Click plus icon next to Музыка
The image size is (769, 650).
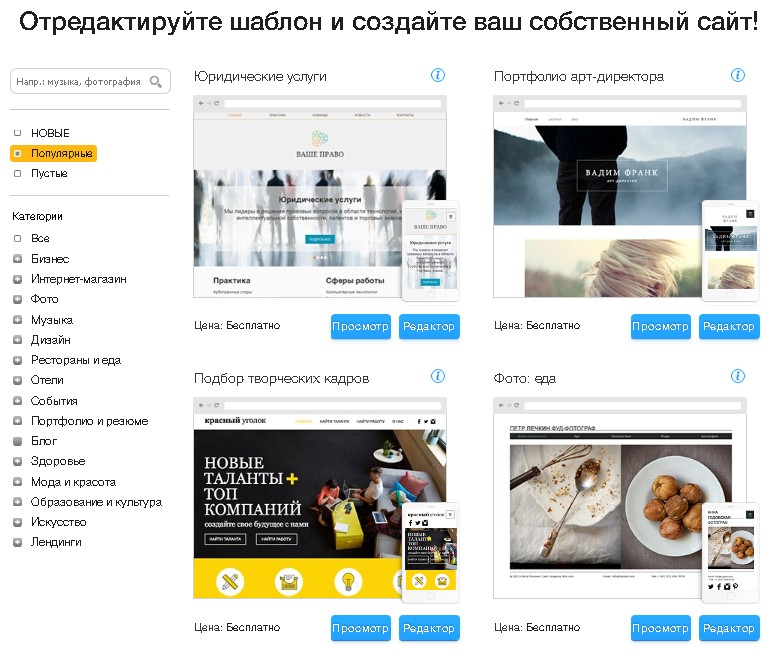[x=18, y=320]
